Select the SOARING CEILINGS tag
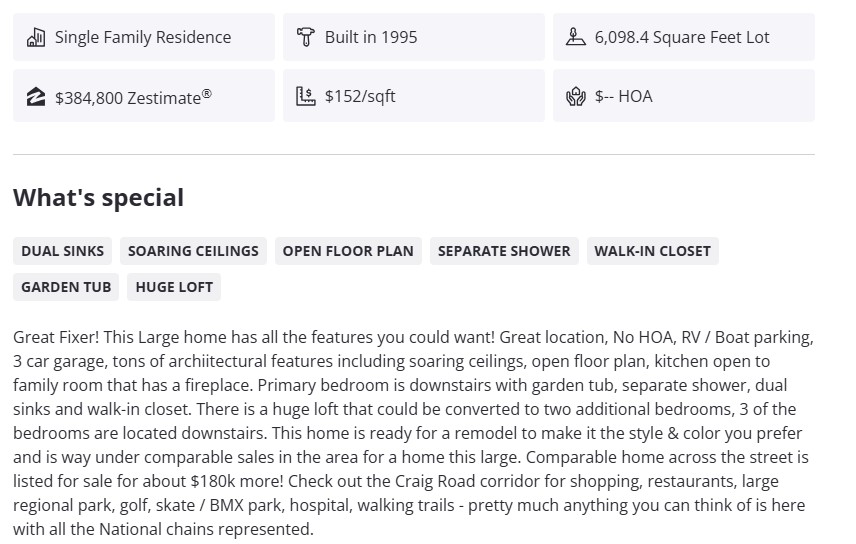 193,251
